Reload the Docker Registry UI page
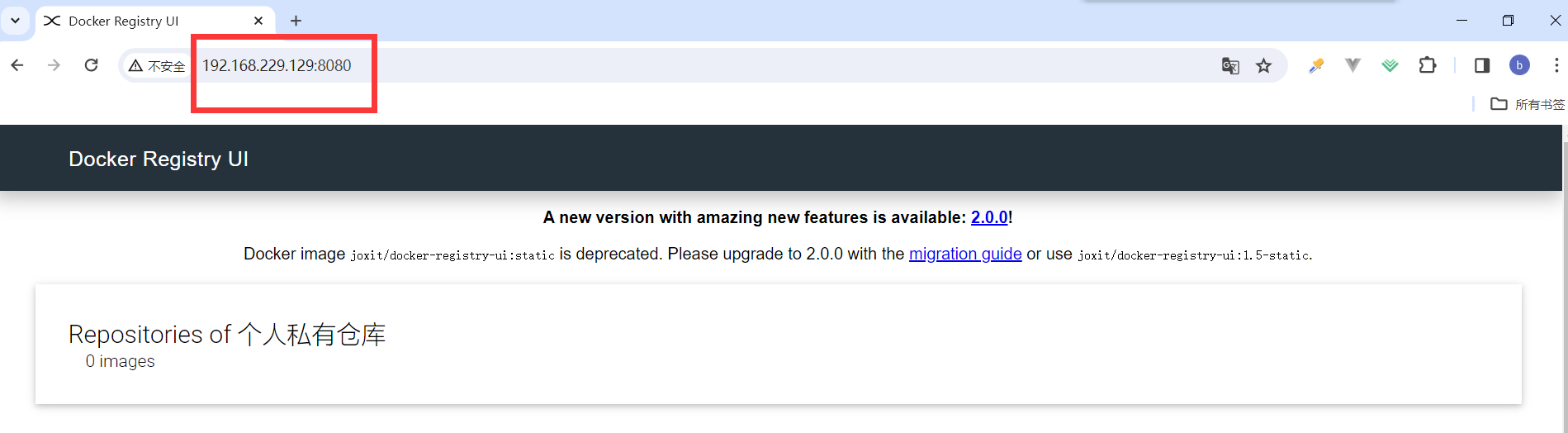 92,65
